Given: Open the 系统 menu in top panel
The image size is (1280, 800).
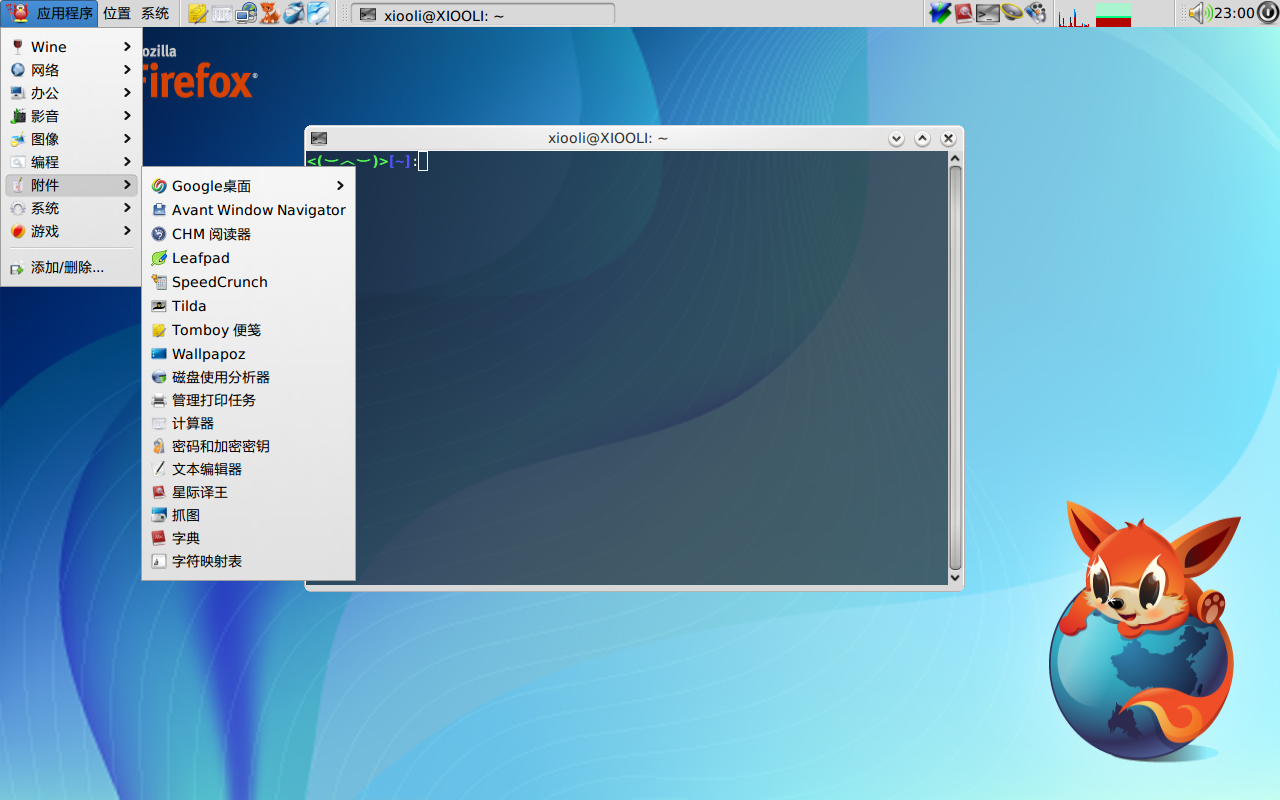Looking at the screenshot, I should click(155, 13).
